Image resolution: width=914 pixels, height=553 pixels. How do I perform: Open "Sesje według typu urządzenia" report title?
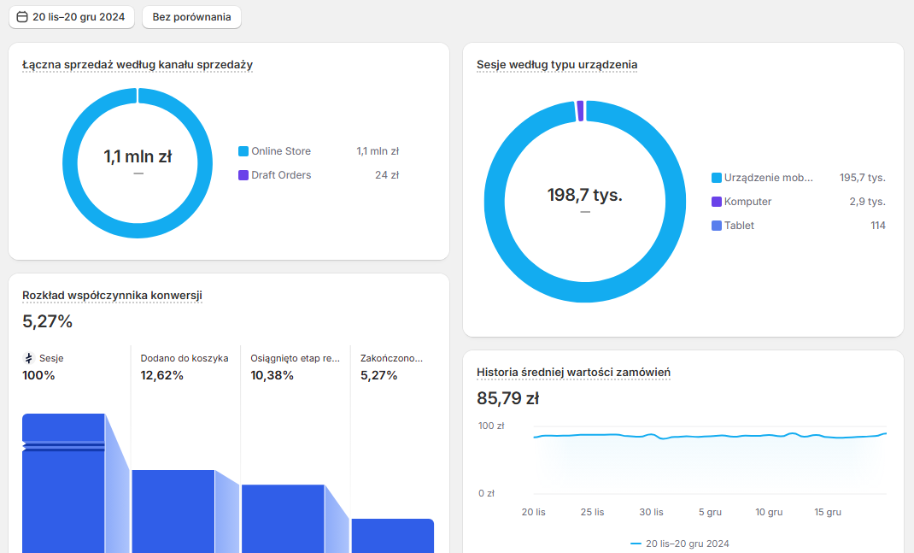click(x=556, y=65)
